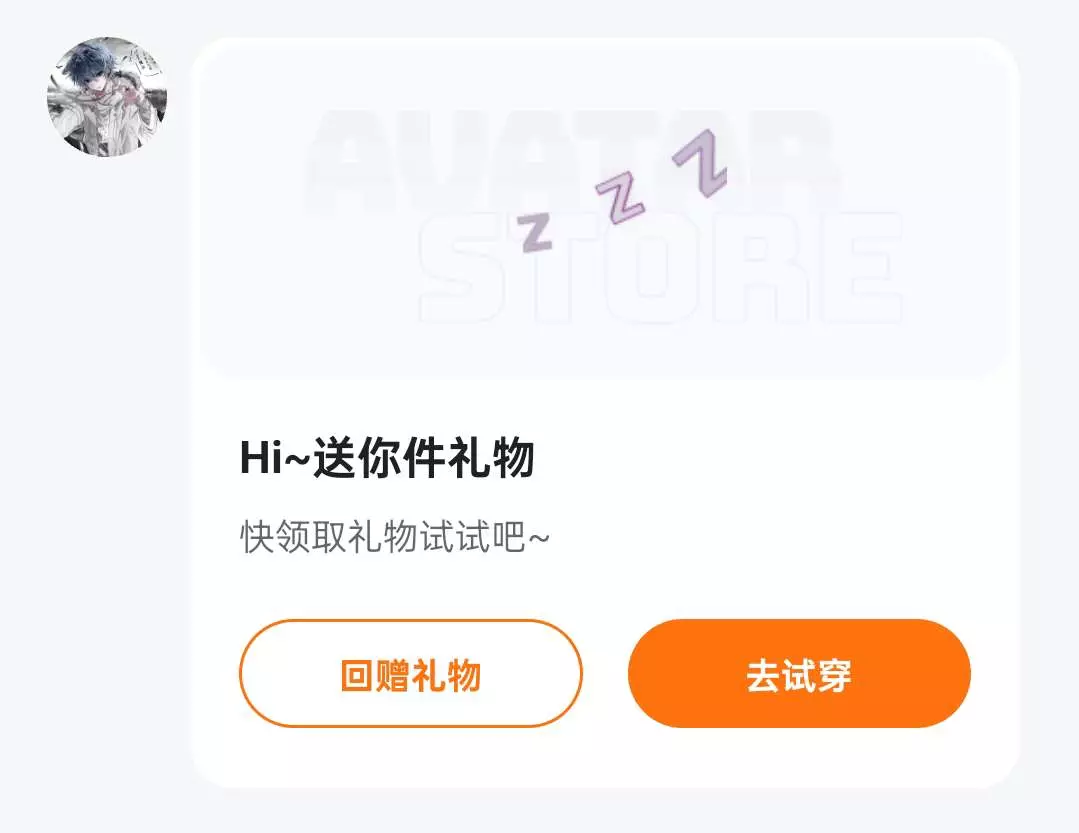Image resolution: width=1079 pixels, height=833 pixels.
Task: Click the letter R in STORE
Action: (x=762, y=268)
